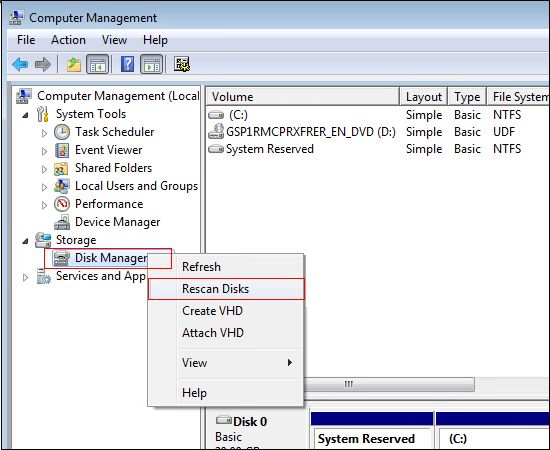Click the Back arrow toolbar icon
550x450 pixels.
(20, 65)
